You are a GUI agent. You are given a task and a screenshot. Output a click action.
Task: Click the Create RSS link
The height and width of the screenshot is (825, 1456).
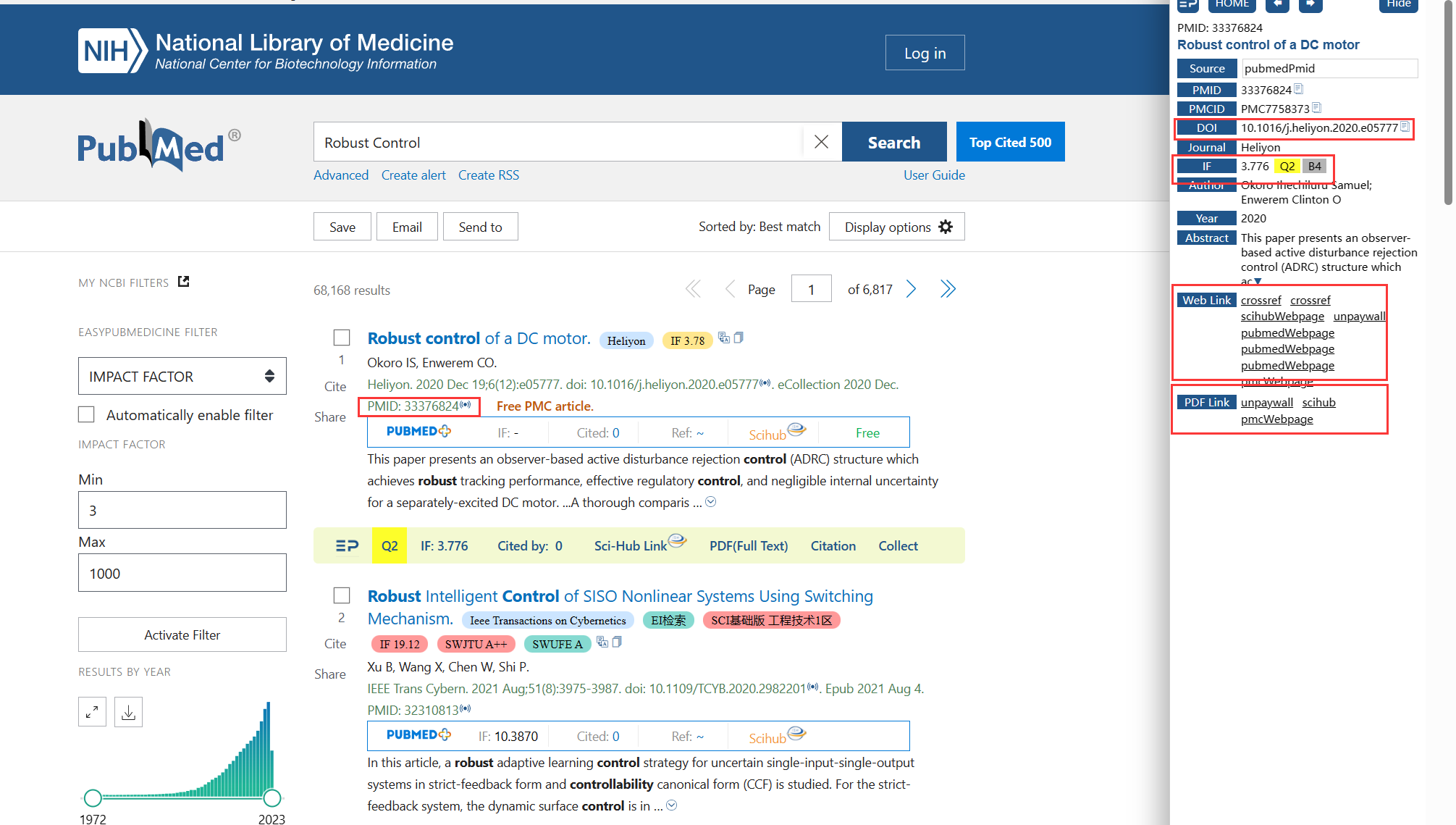point(489,175)
